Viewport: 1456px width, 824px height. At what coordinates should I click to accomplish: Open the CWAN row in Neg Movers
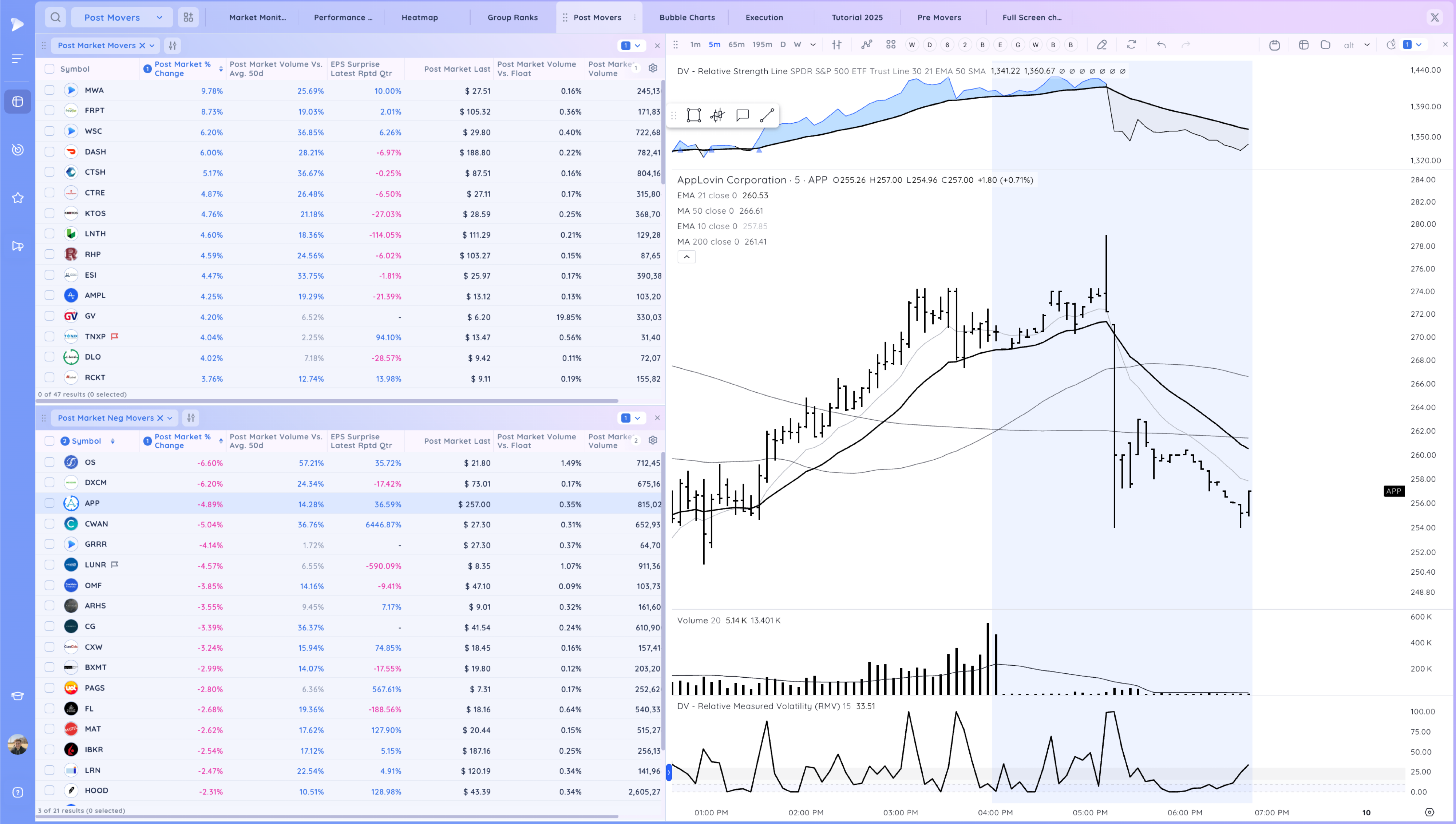(x=349, y=524)
